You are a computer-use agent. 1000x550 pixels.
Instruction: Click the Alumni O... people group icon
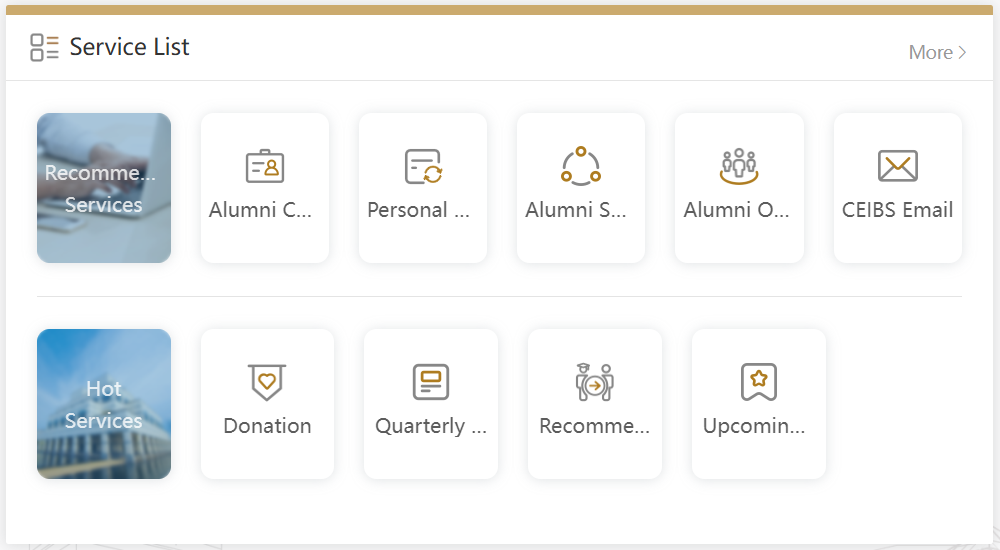tap(739, 166)
